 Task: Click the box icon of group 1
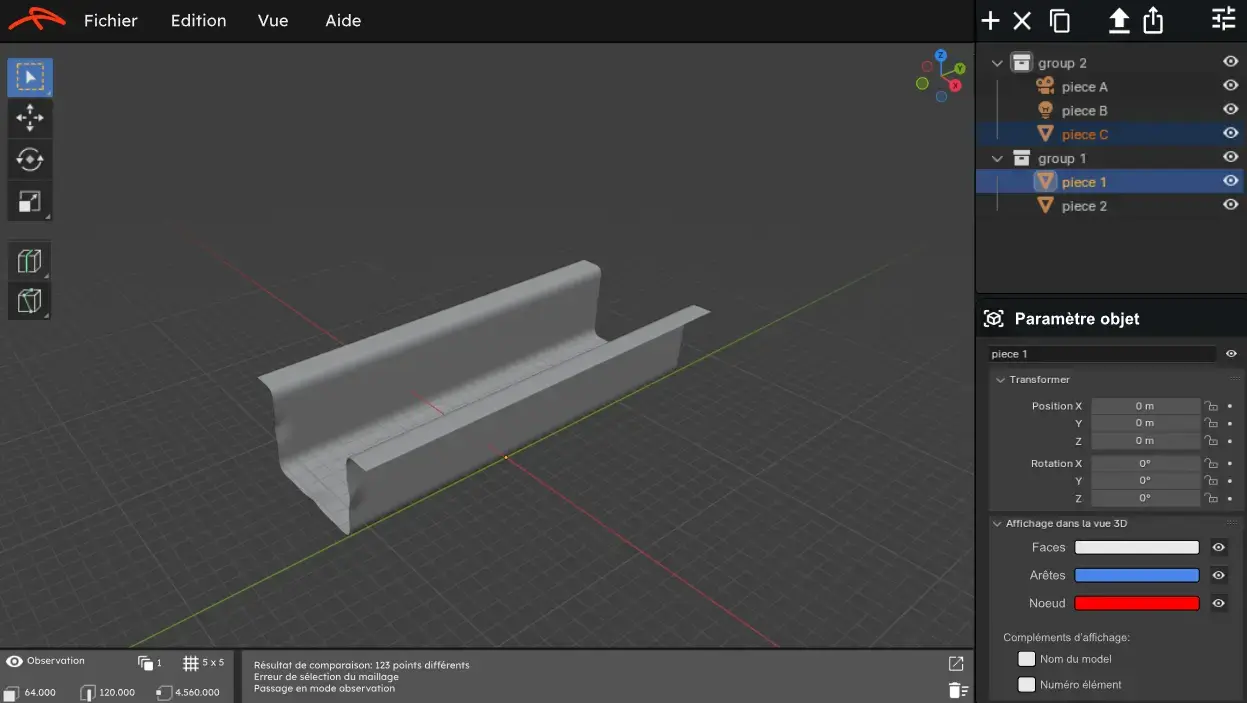click(x=1021, y=158)
